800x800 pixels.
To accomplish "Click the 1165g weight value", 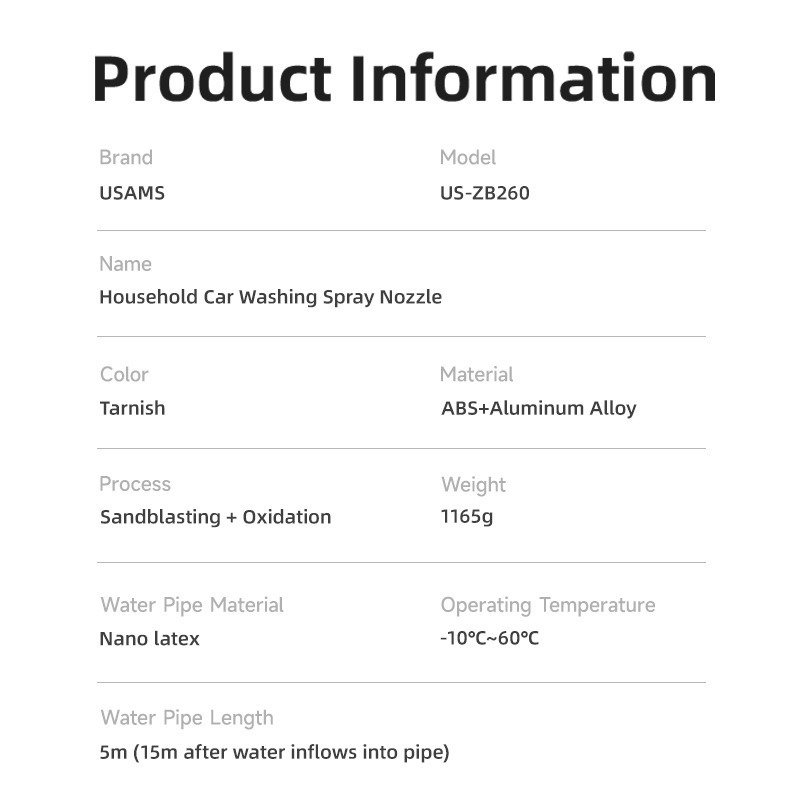I will [467, 517].
